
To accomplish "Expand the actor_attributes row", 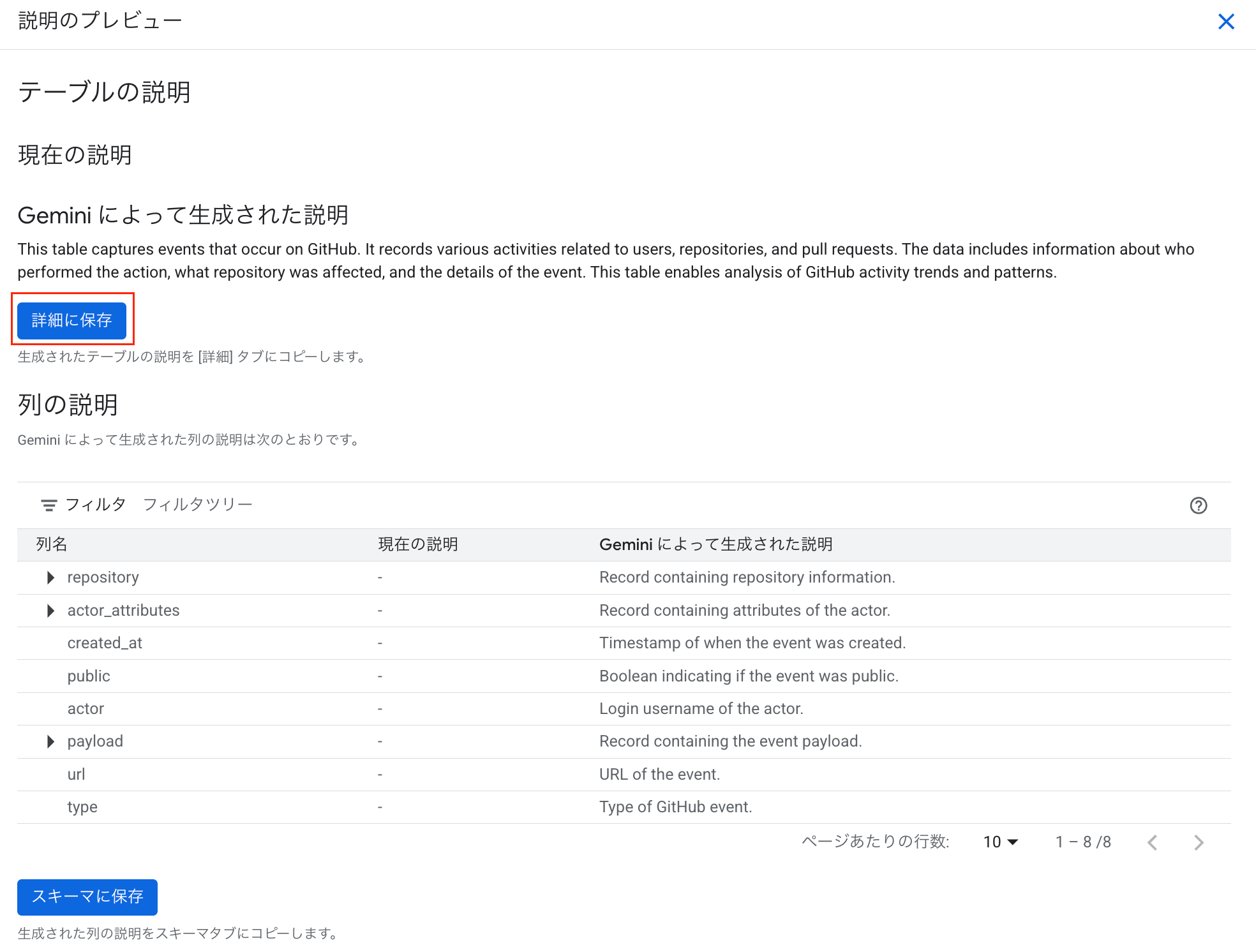I will pyautogui.click(x=50, y=611).
